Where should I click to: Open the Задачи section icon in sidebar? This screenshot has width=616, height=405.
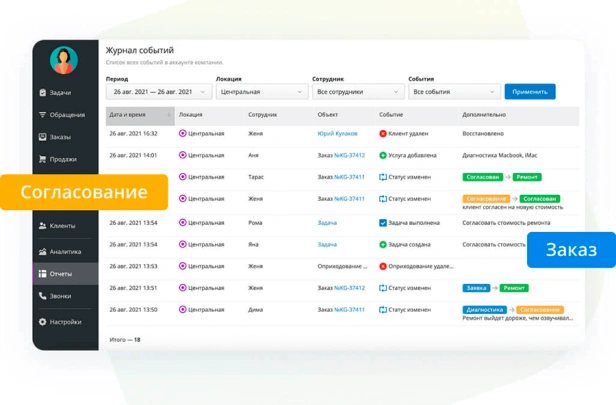coord(42,93)
